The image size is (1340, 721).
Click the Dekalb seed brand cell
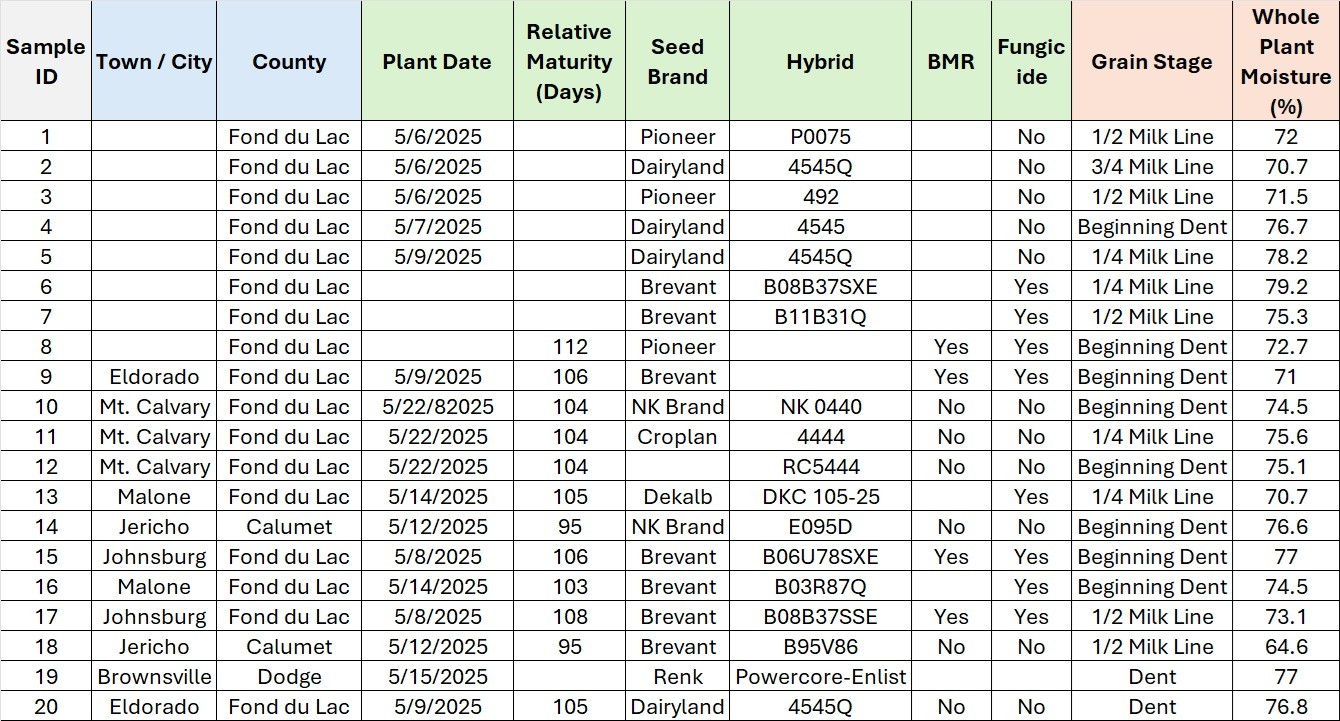(x=678, y=497)
